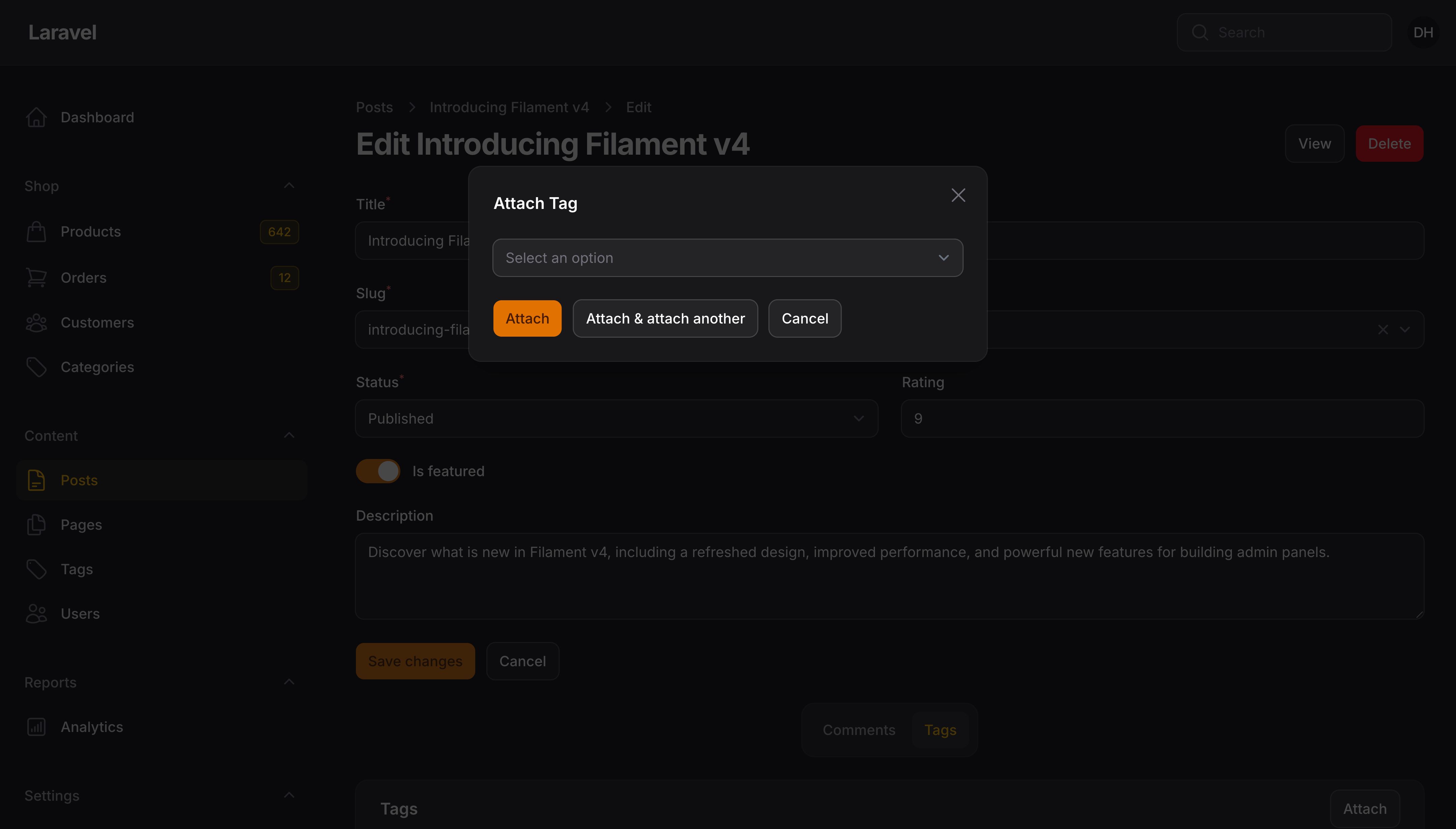Click Attach button in Tags section
Image resolution: width=1456 pixels, height=829 pixels.
(x=1365, y=809)
